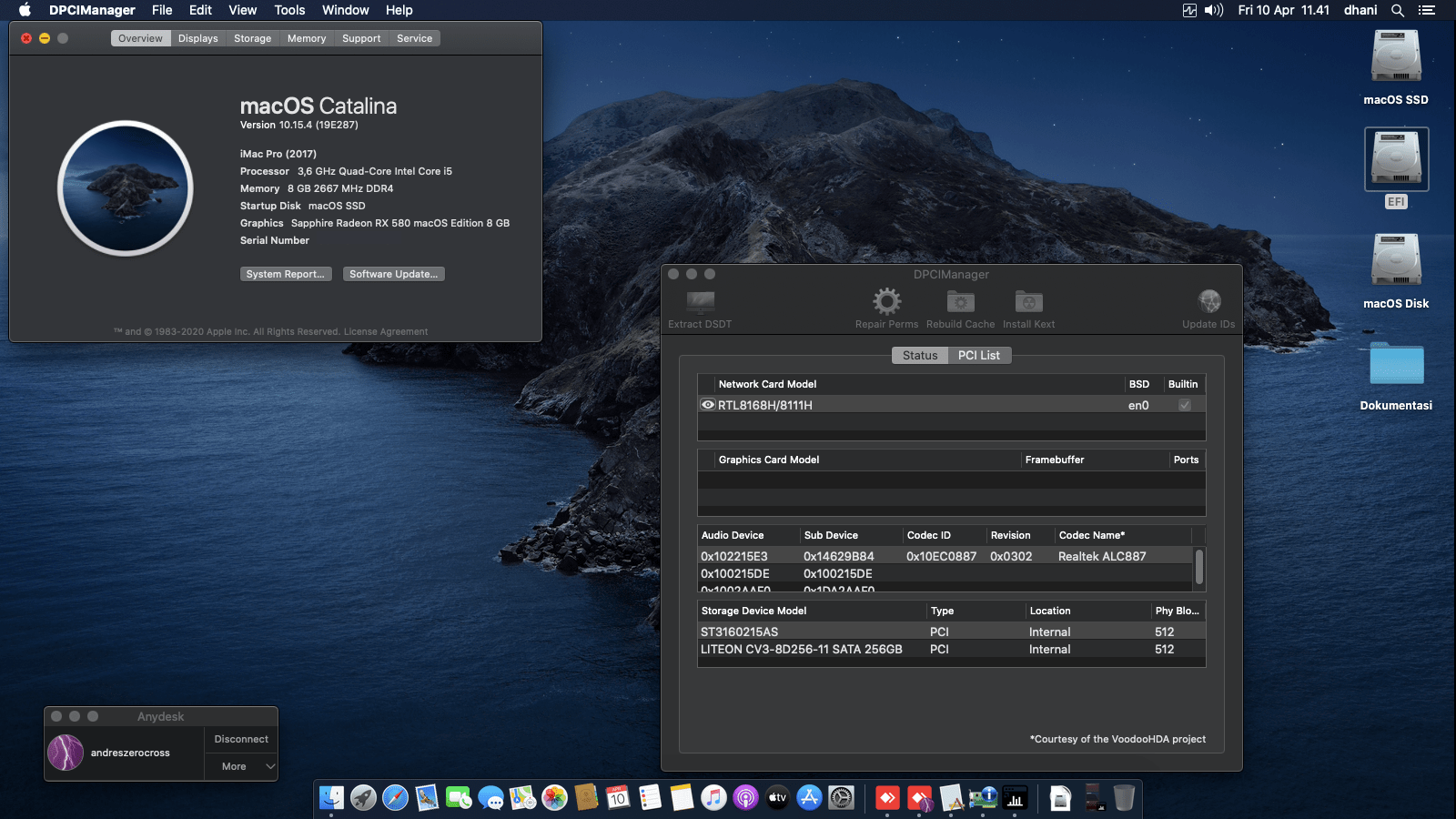Open Support tab in About This Mac
The height and width of the screenshot is (819, 1456).
tap(361, 38)
